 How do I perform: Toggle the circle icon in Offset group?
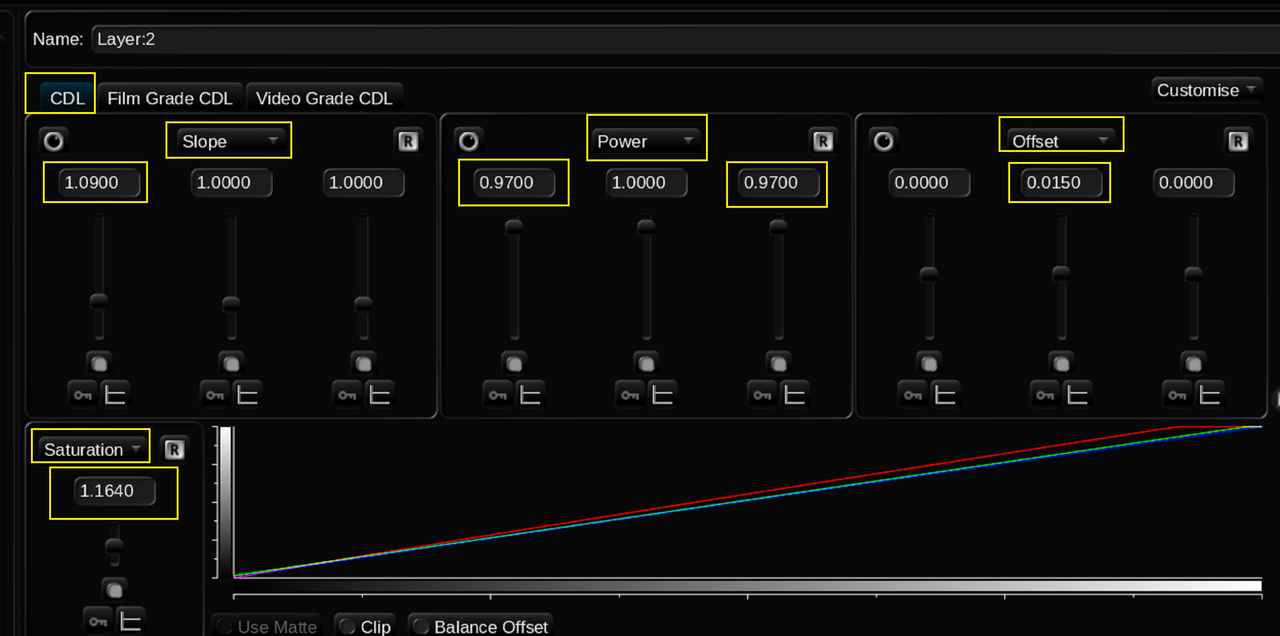point(883,141)
